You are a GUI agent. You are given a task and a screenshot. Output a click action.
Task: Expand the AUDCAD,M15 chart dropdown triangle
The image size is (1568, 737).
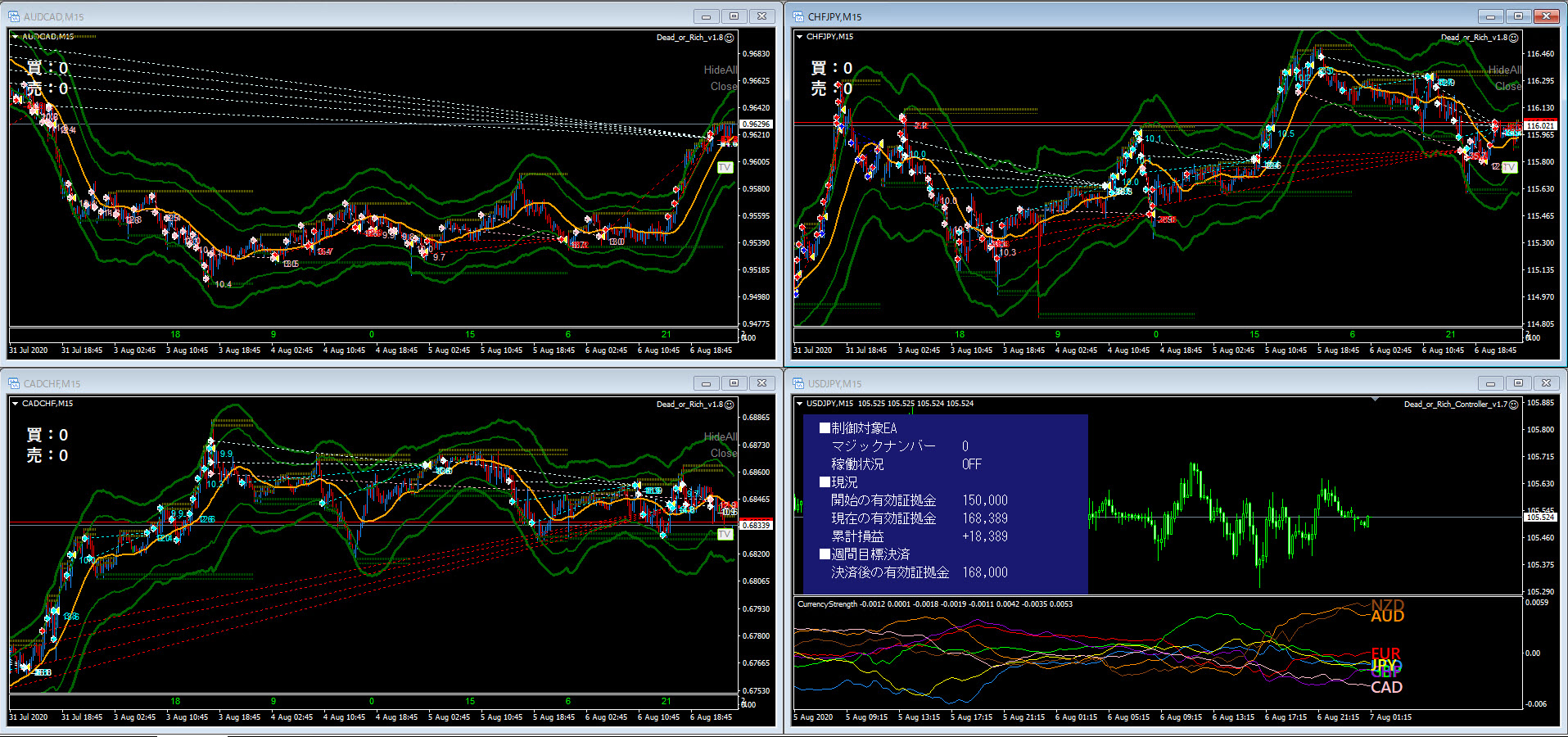tap(15, 37)
